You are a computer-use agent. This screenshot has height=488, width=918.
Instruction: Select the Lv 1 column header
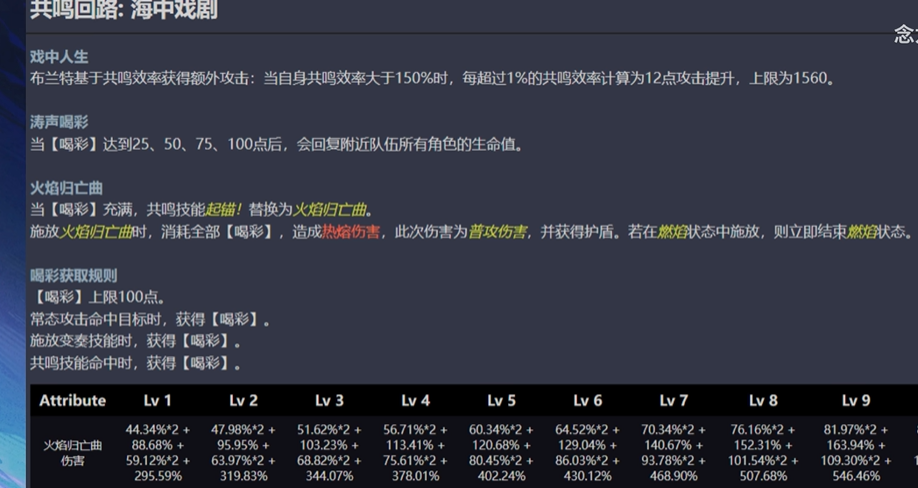pyautogui.click(x=158, y=400)
